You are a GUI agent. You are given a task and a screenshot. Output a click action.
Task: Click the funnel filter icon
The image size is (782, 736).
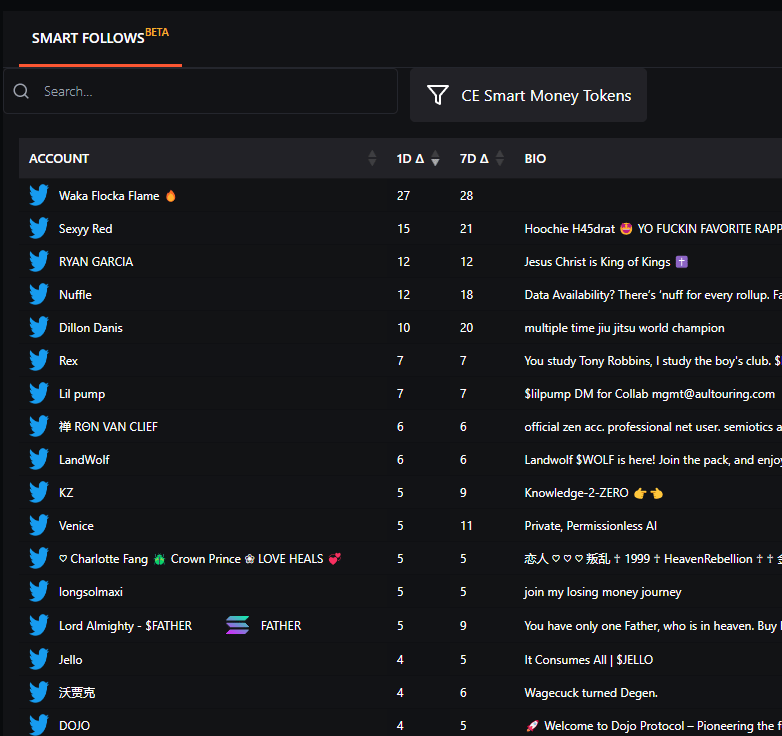click(437, 95)
